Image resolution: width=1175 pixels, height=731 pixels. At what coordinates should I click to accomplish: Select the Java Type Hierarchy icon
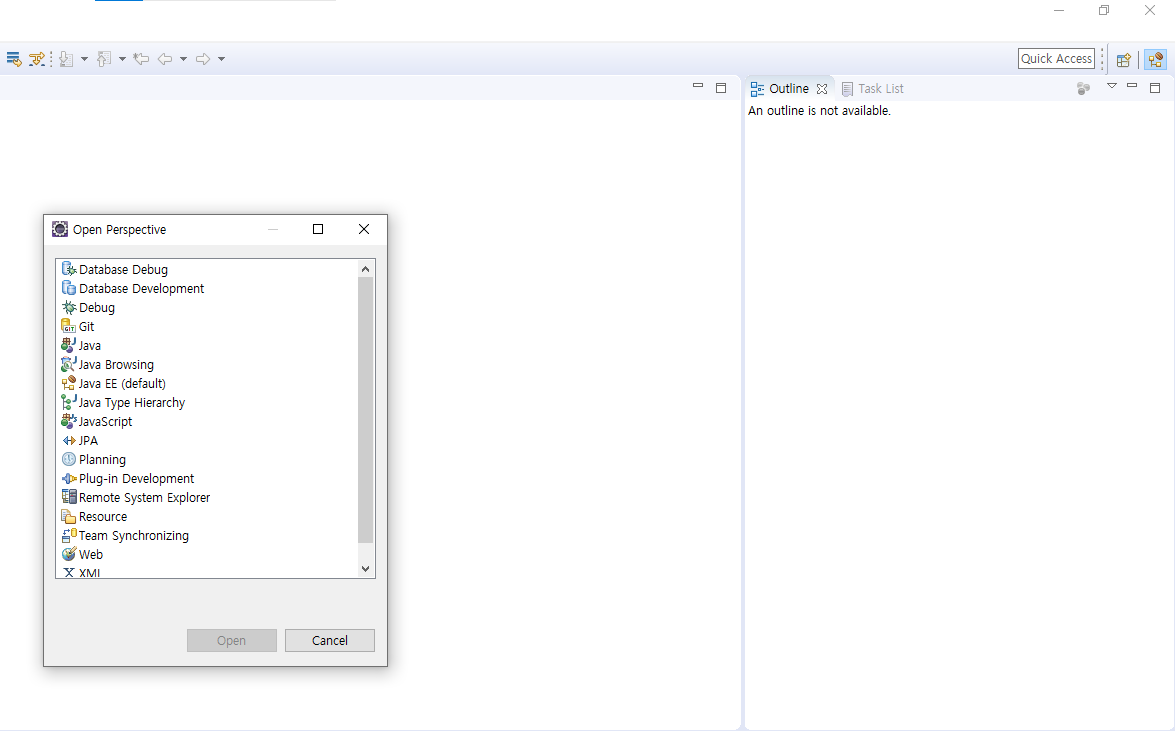pos(68,402)
